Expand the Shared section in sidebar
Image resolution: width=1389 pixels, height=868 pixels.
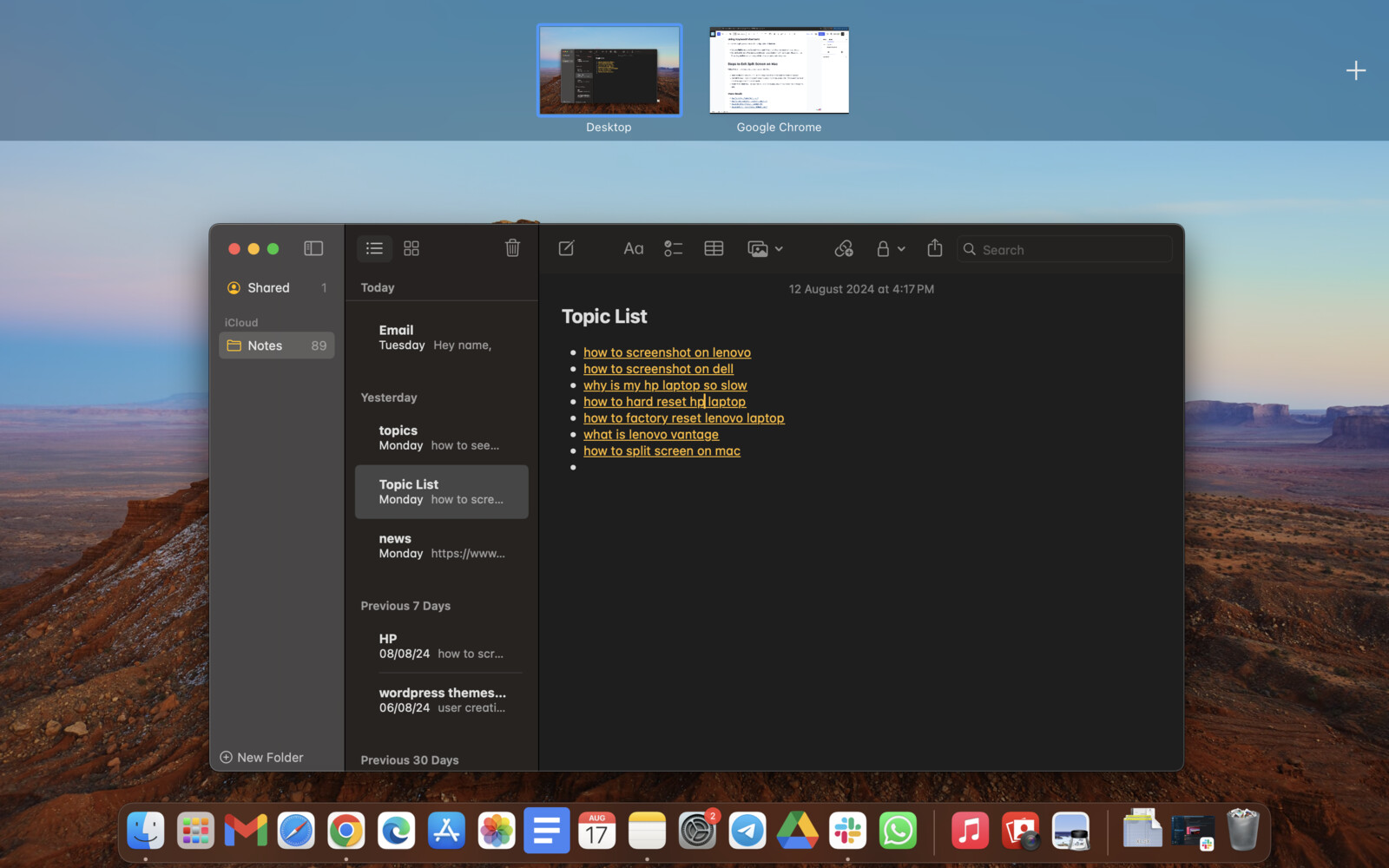[x=268, y=287]
